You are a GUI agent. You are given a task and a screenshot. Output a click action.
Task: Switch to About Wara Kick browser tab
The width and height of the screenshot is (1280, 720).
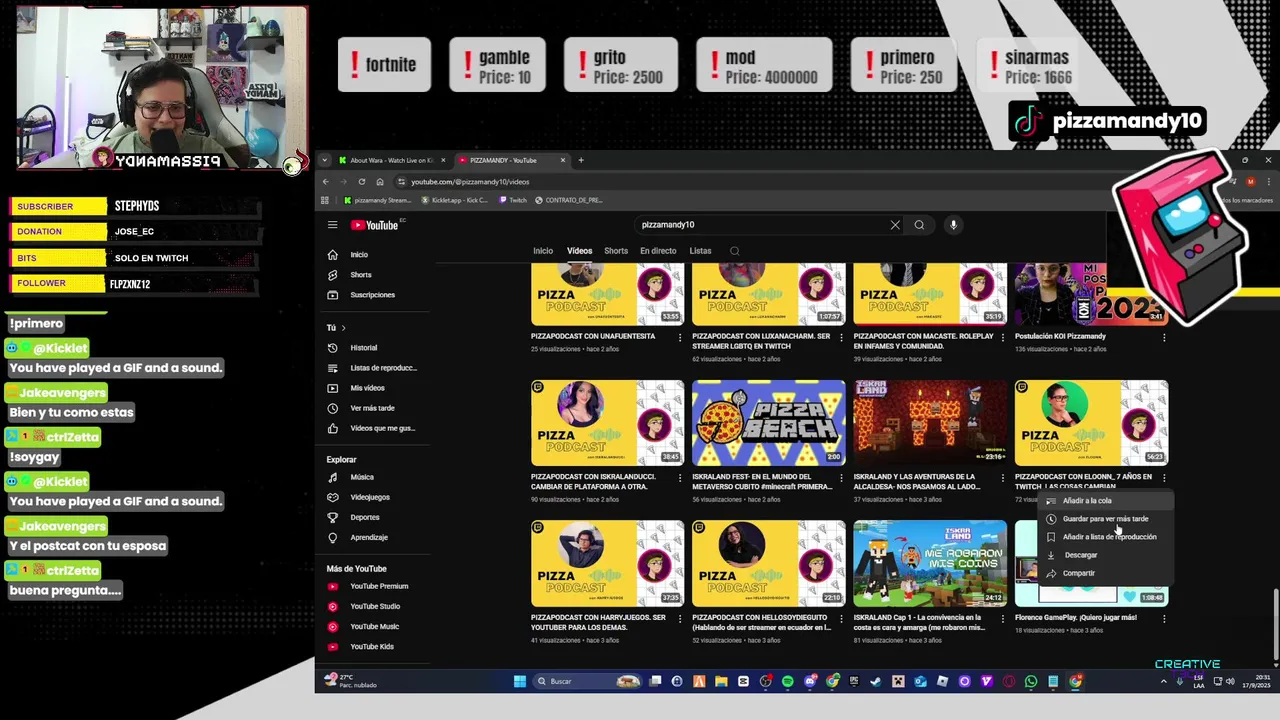coord(390,160)
